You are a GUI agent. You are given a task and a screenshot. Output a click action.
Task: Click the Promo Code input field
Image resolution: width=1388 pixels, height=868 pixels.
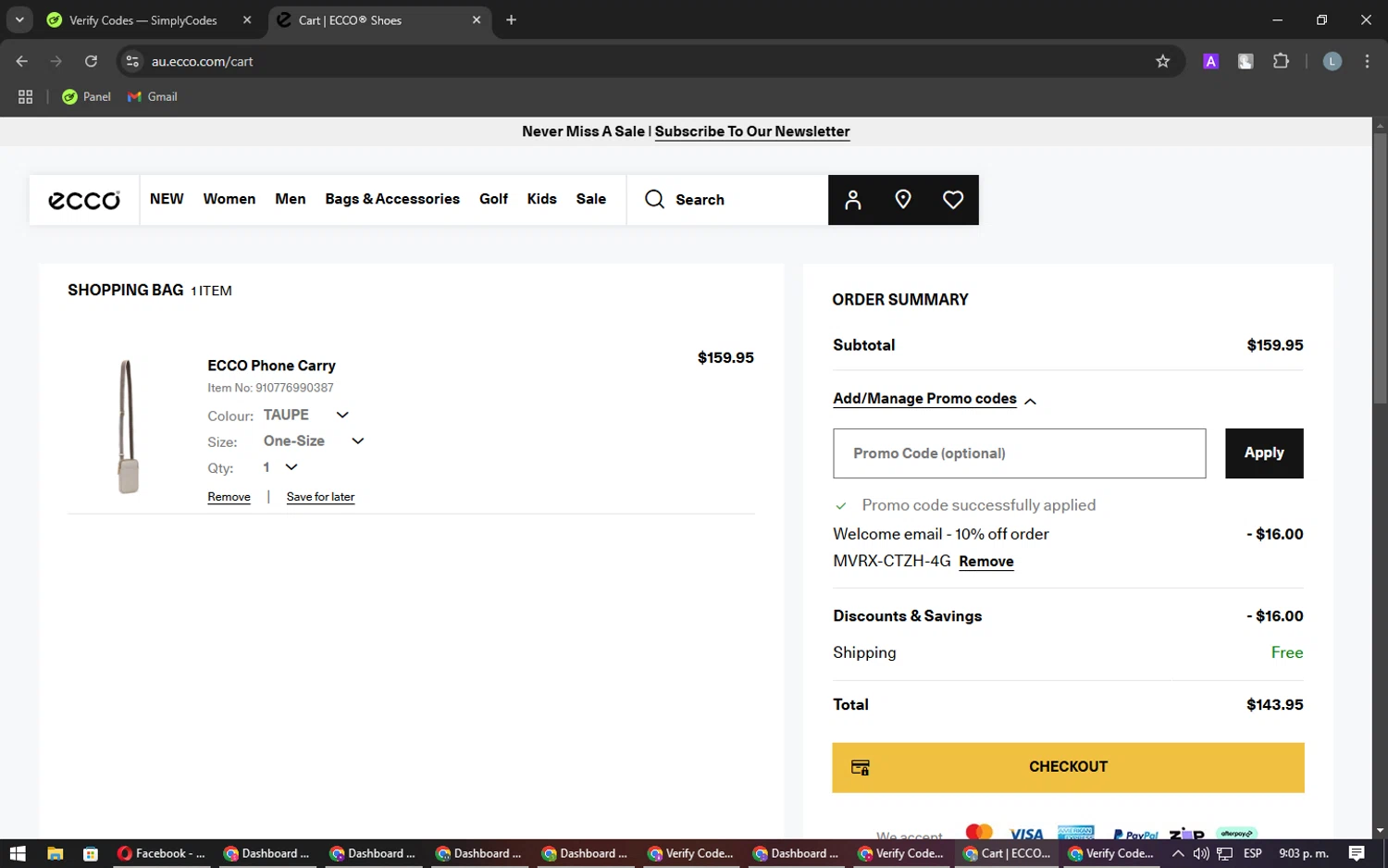point(1019,453)
